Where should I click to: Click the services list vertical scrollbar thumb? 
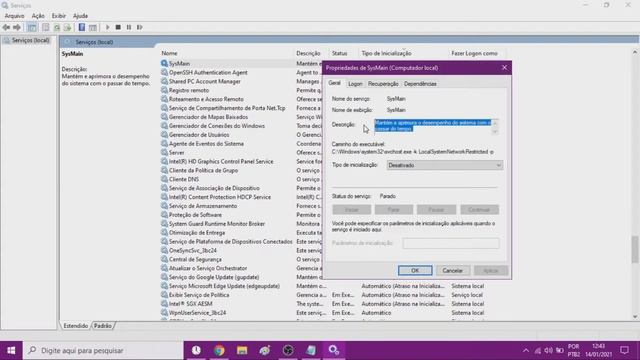tap(635, 249)
